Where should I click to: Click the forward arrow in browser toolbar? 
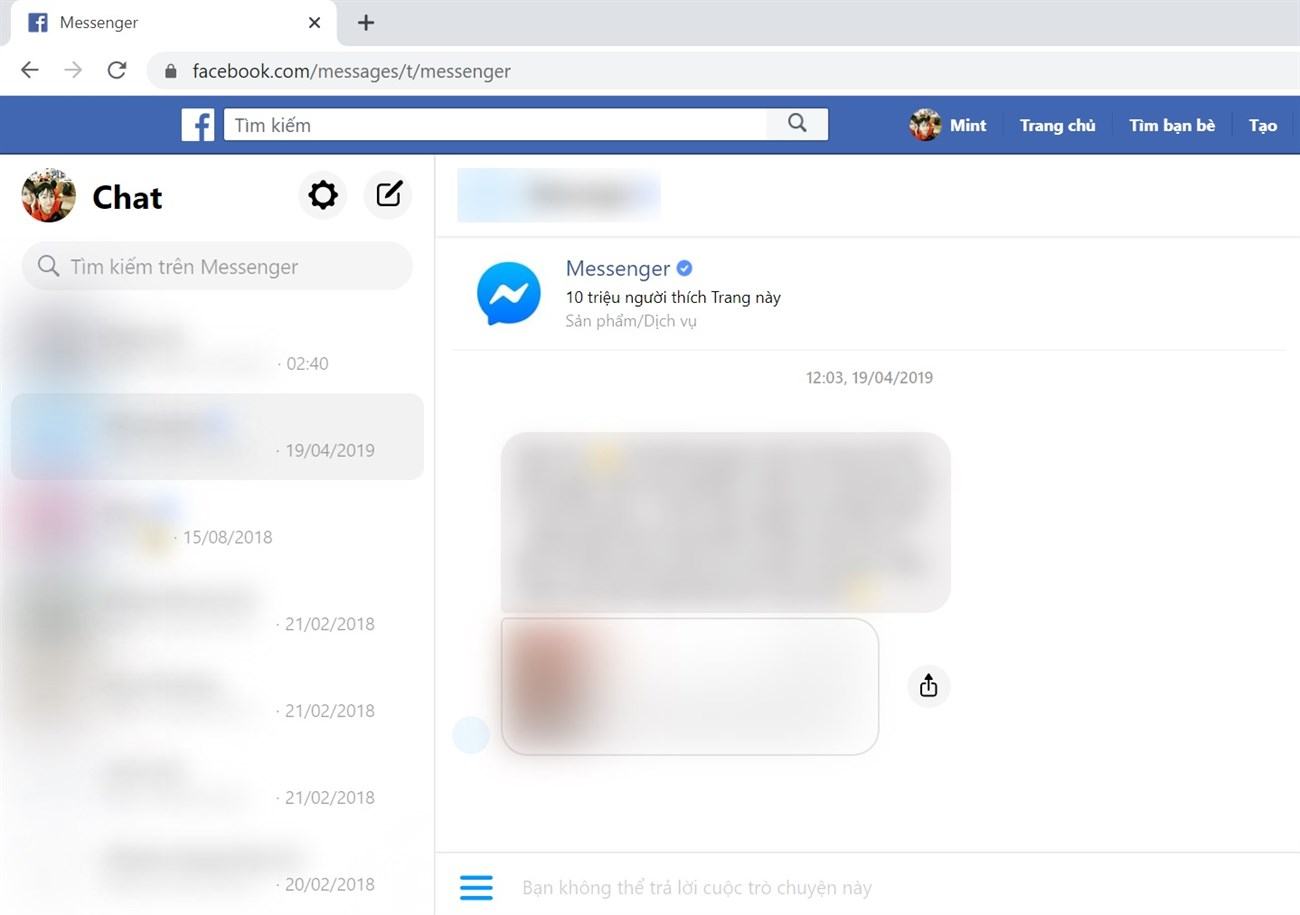[x=73, y=70]
